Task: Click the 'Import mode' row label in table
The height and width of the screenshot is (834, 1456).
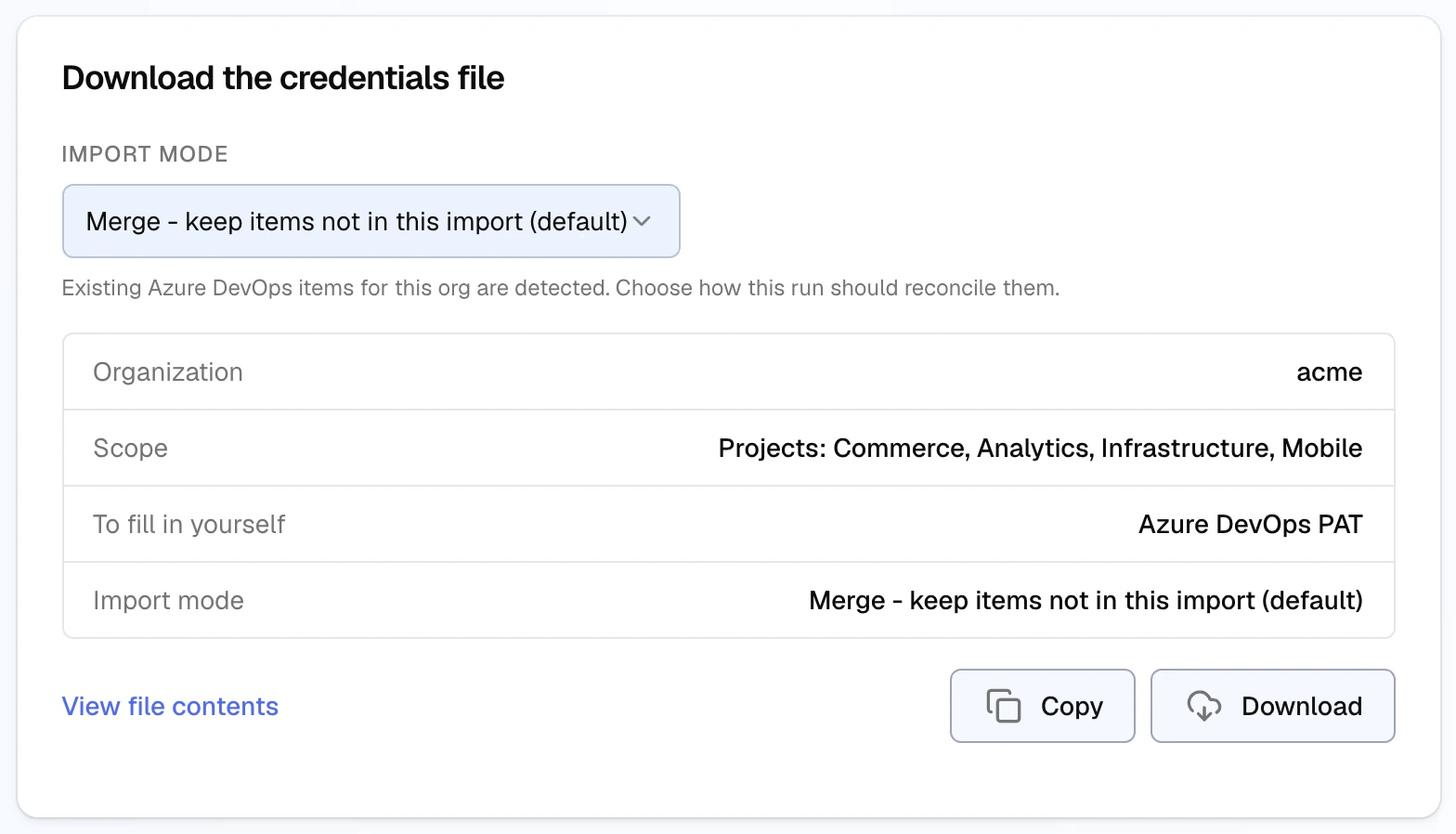Action: coord(169,600)
